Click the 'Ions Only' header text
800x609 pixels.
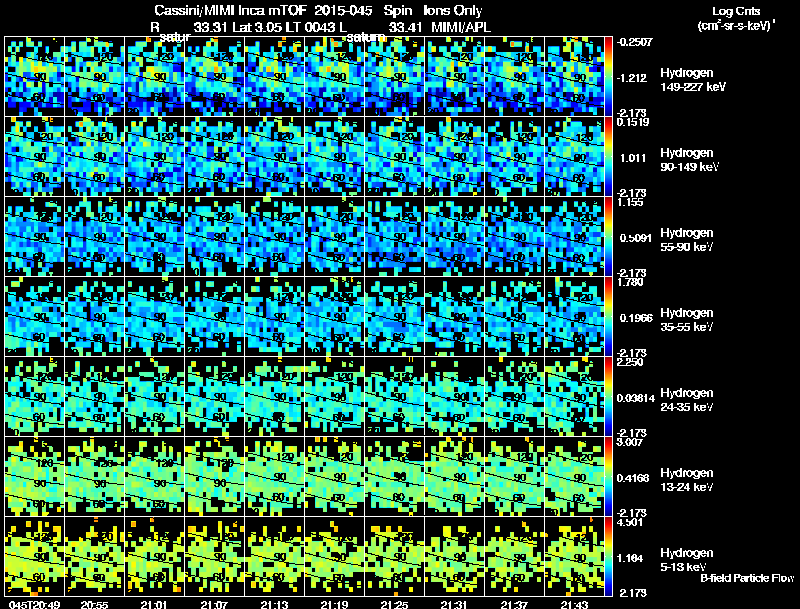pos(453,10)
